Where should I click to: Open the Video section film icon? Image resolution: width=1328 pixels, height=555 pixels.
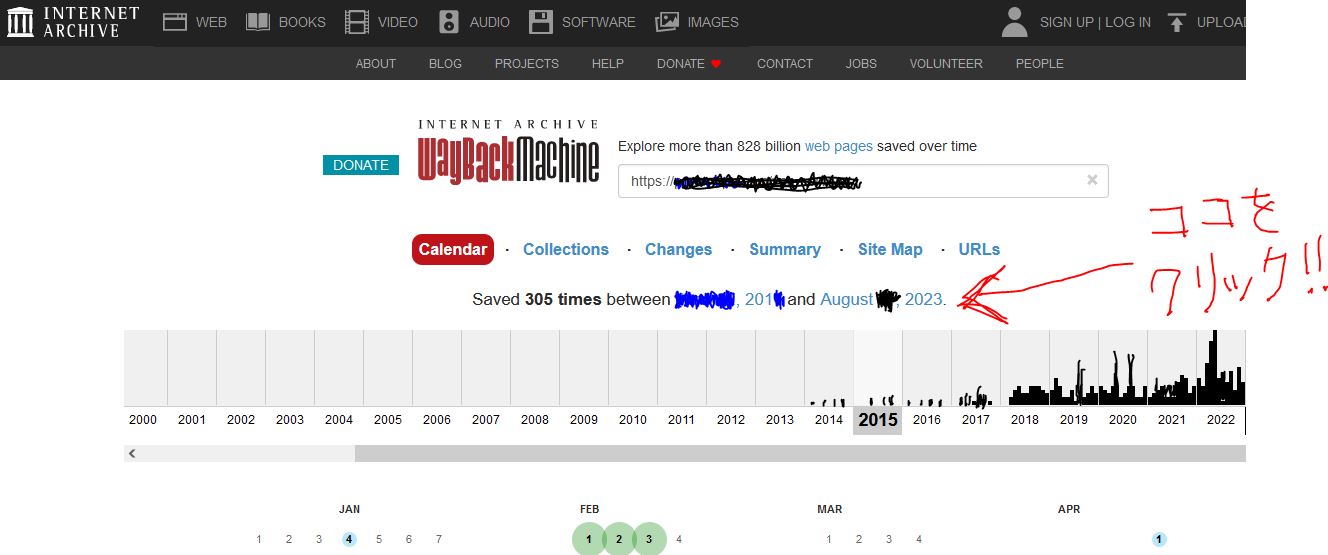click(356, 21)
